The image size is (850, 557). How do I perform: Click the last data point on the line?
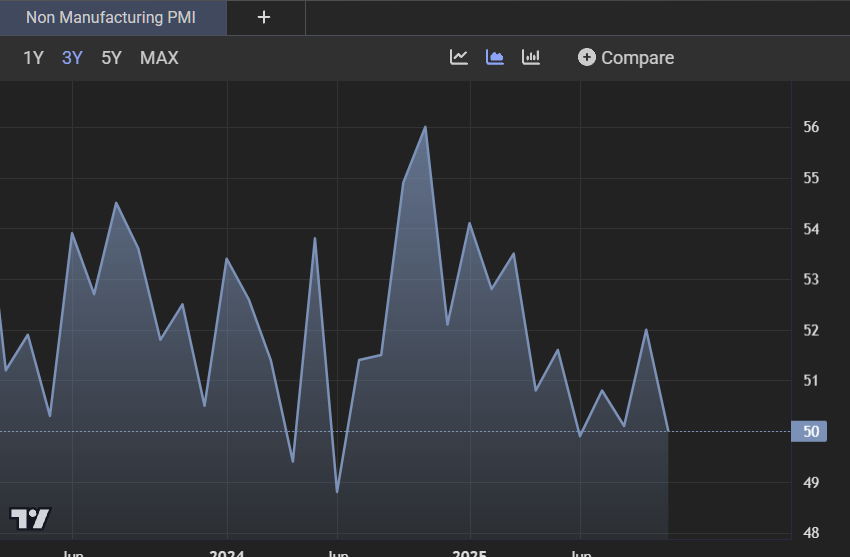667,431
